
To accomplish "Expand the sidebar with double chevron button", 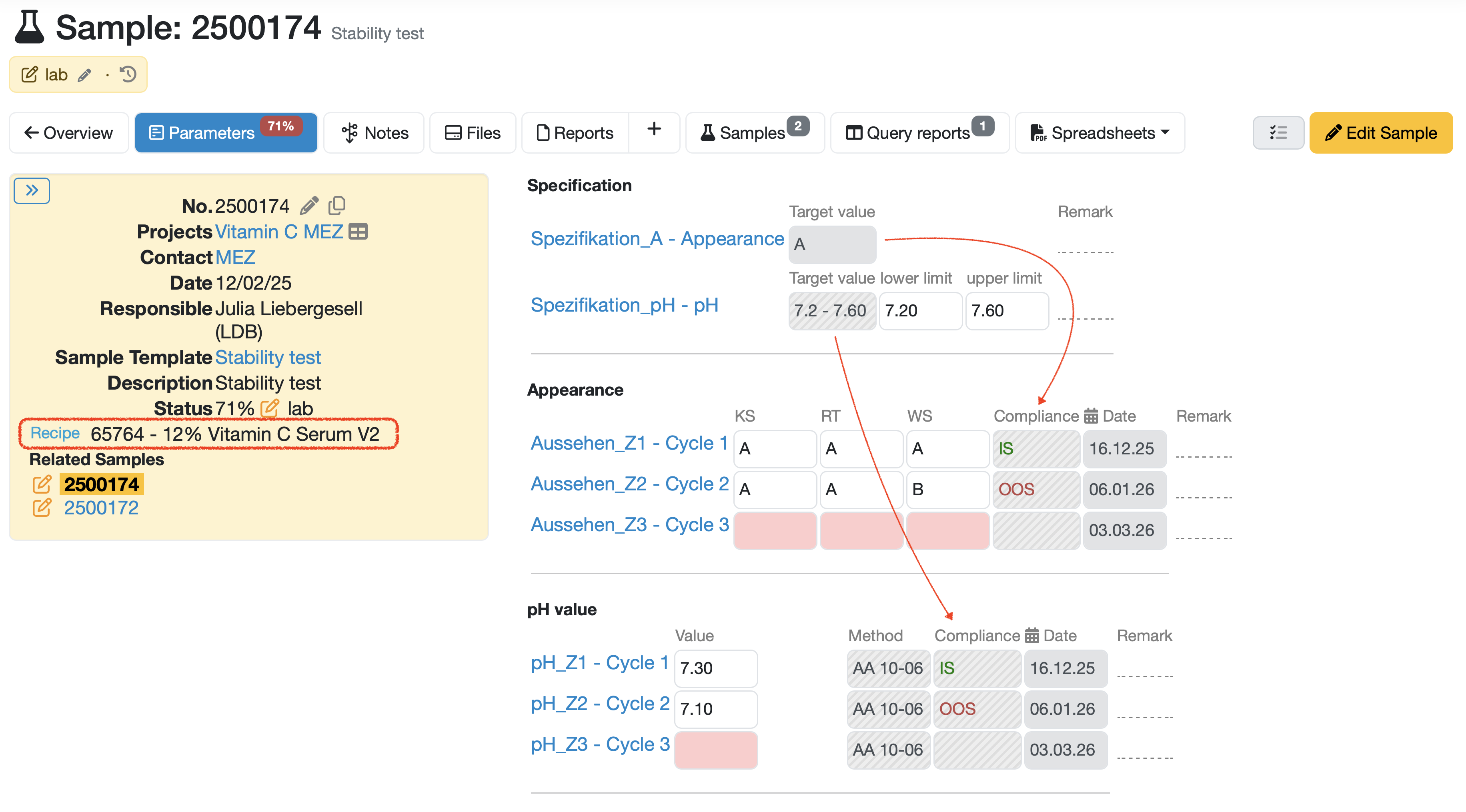I will (x=32, y=190).
